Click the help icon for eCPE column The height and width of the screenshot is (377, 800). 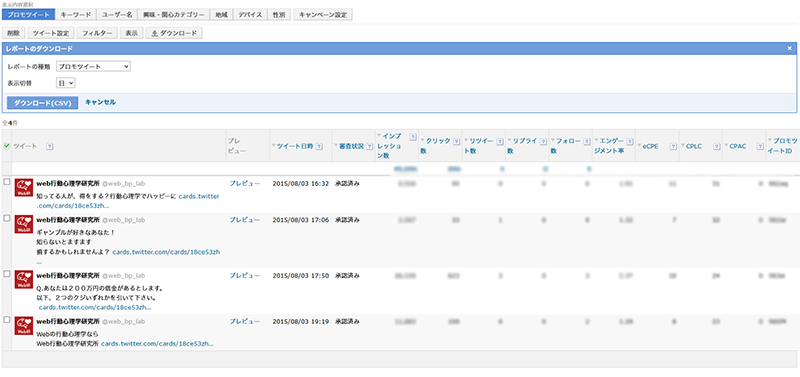click(x=673, y=146)
